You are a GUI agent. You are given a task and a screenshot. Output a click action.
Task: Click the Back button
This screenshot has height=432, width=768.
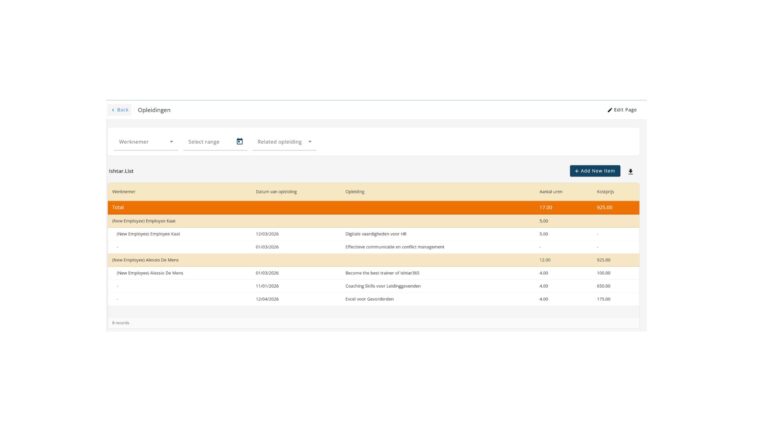pos(120,110)
